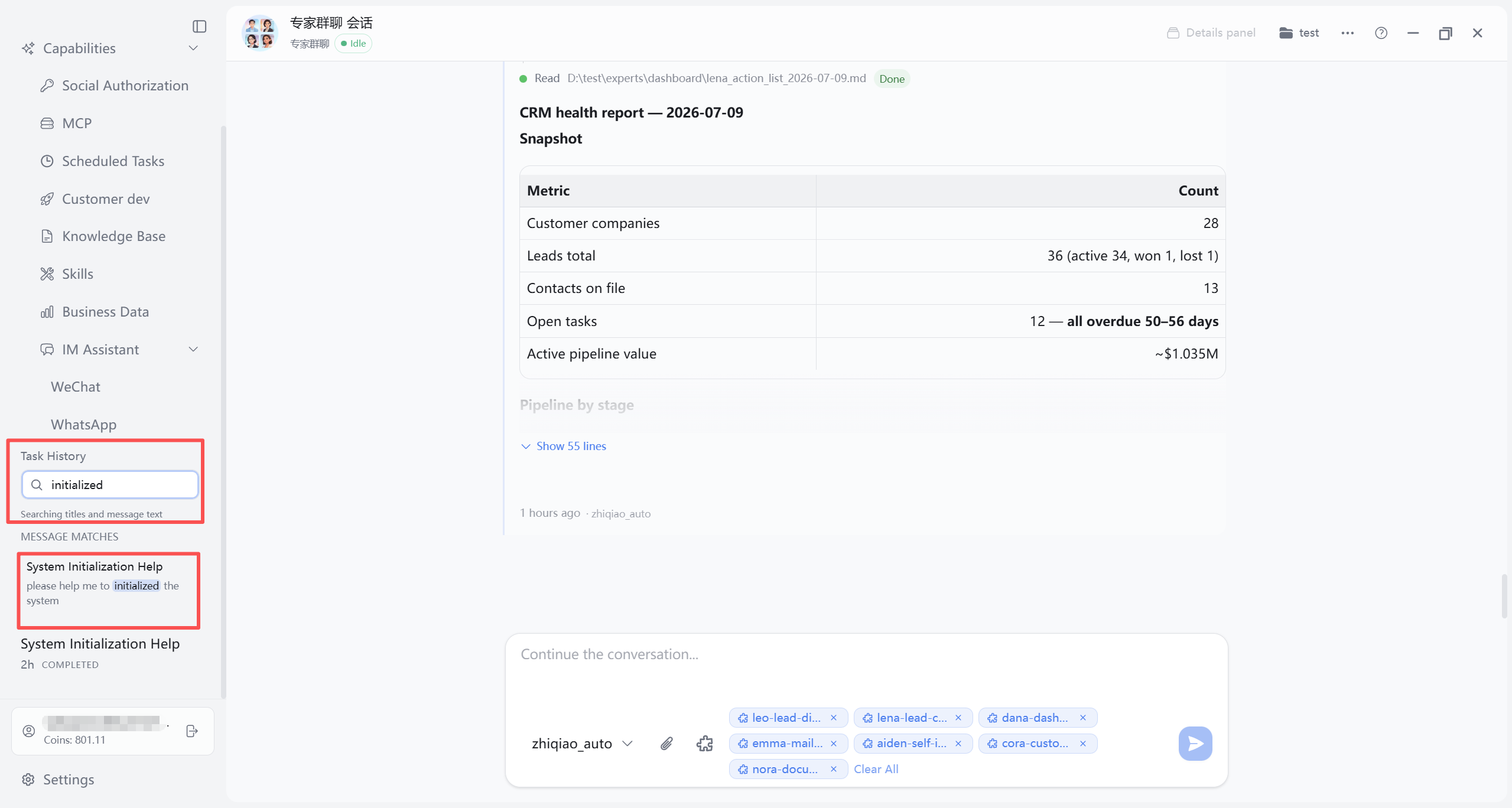Click Clear All to remove all skills

(x=876, y=769)
